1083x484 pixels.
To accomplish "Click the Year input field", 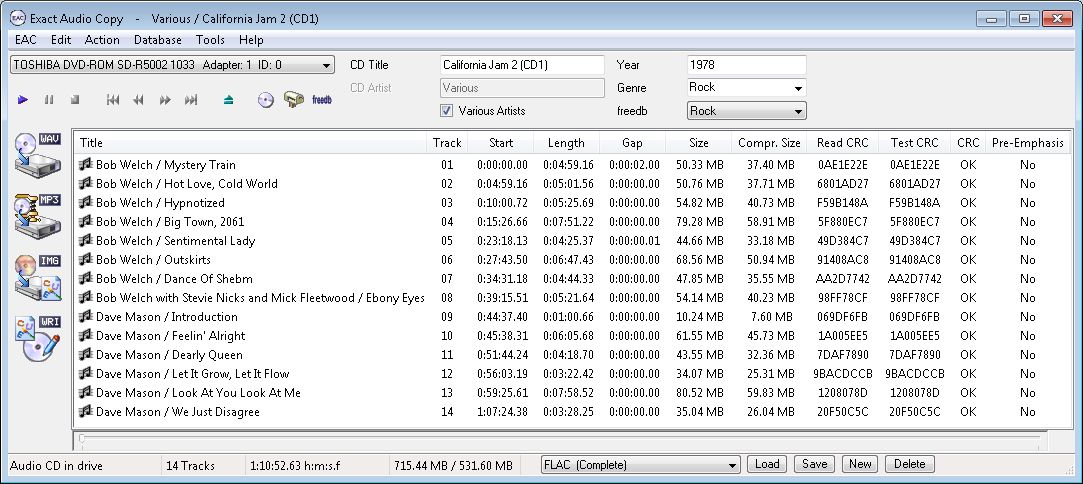I will [x=747, y=65].
